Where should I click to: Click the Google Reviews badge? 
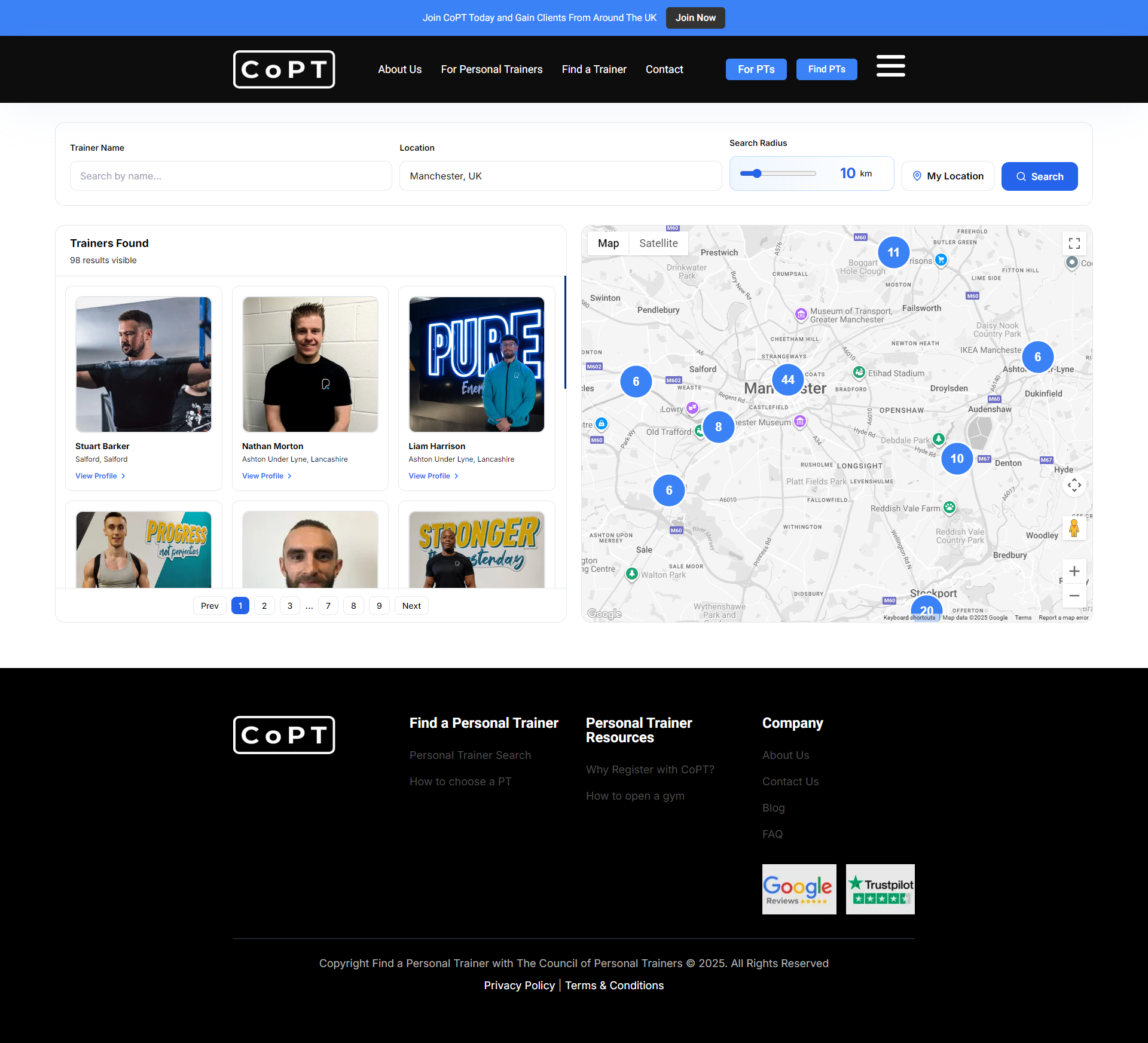pos(799,889)
